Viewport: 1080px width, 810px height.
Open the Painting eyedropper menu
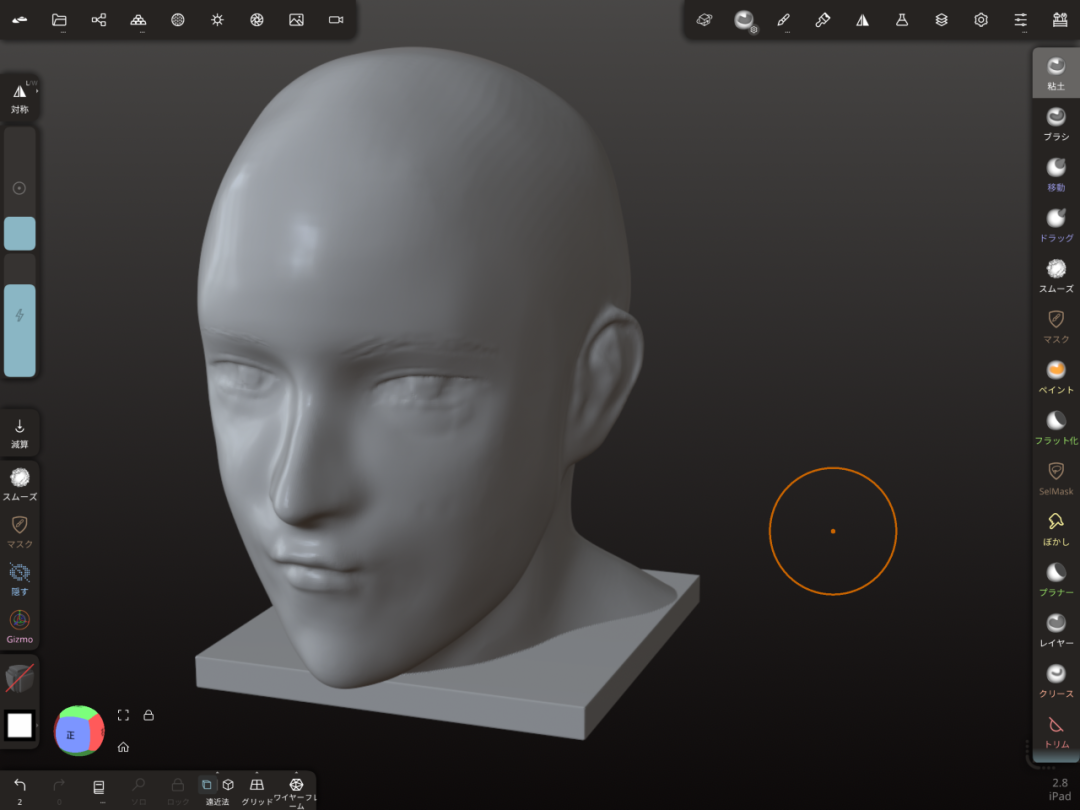pos(822,20)
